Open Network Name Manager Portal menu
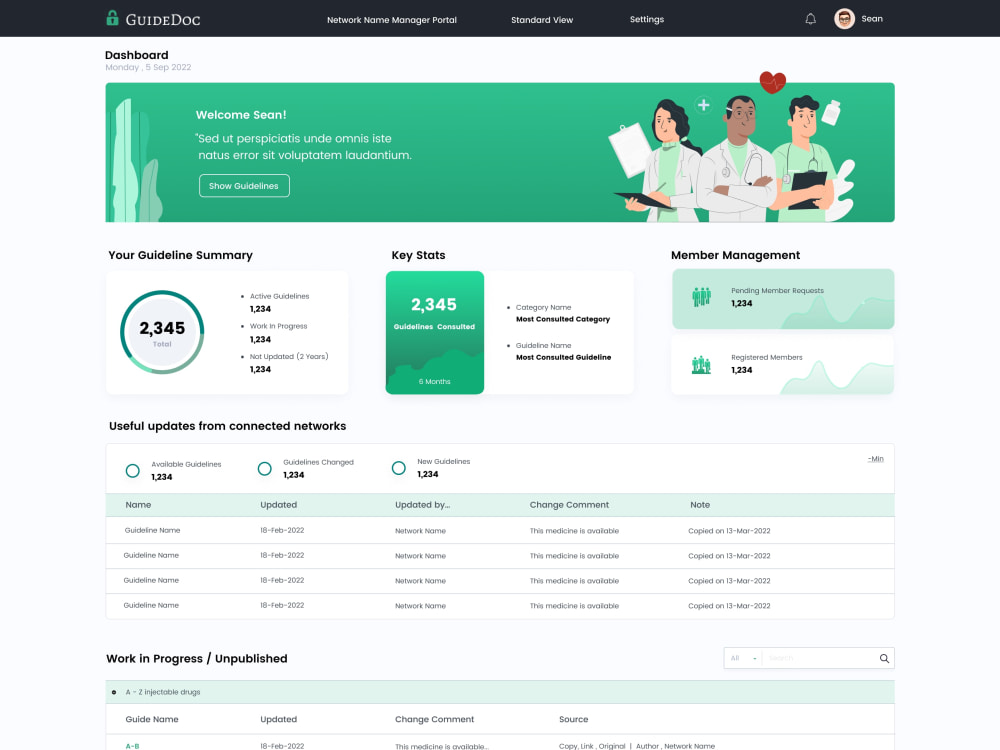Screen dimensions: 1000x750 click(x=392, y=20)
